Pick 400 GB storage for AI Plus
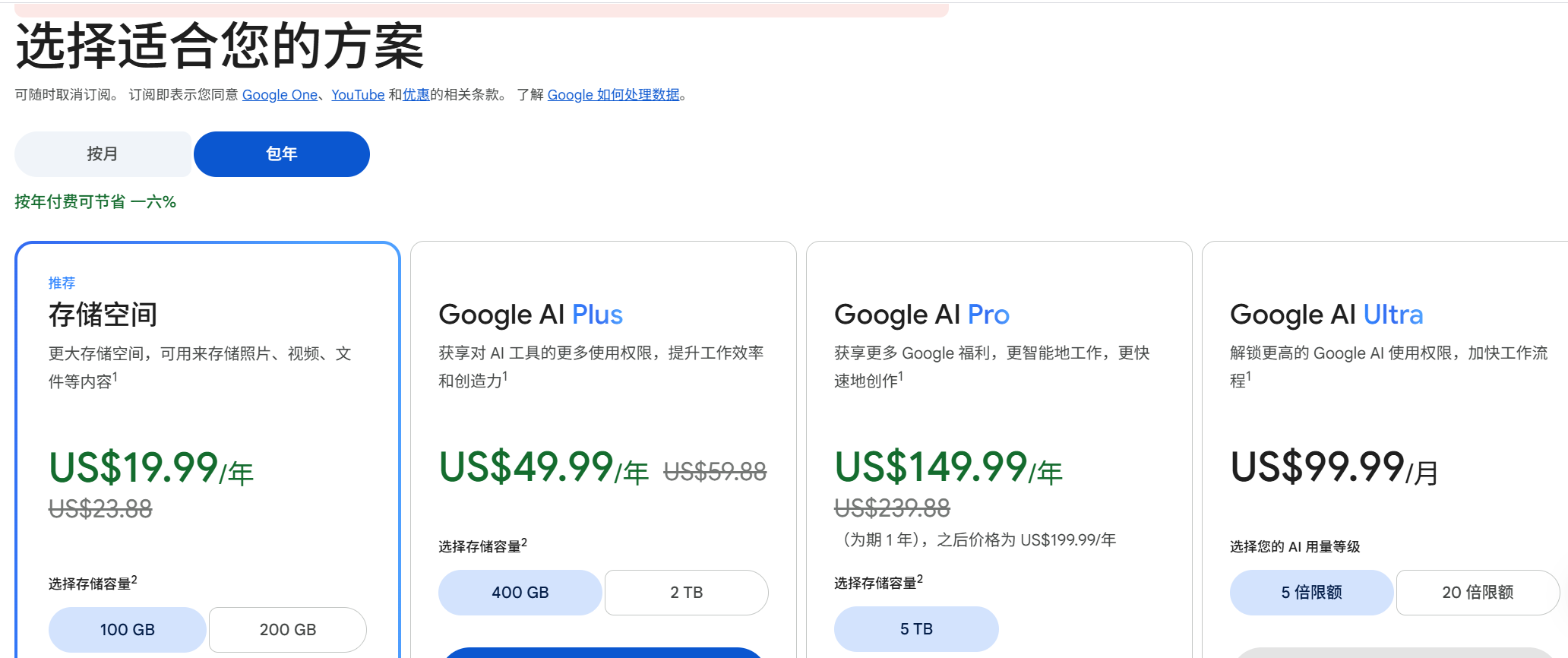The image size is (1568, 658). coord(520,593)
